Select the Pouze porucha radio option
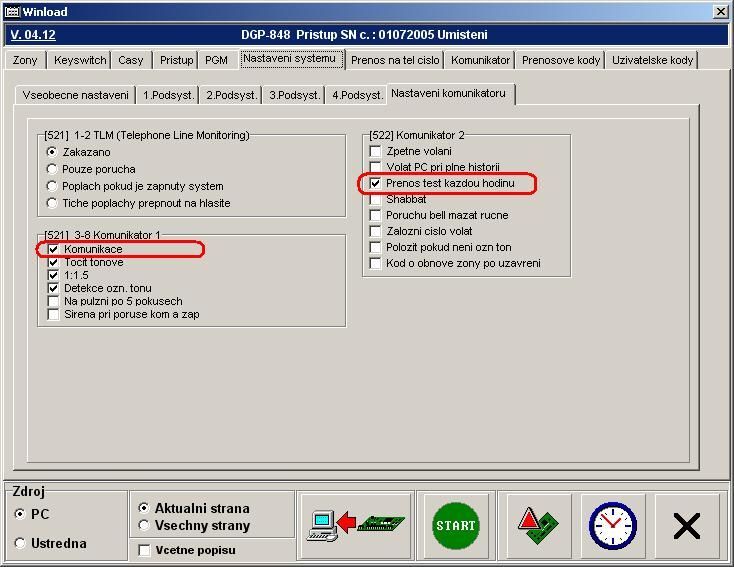The width and height of the screenshot is (734, 567). [x=53, y=169]
